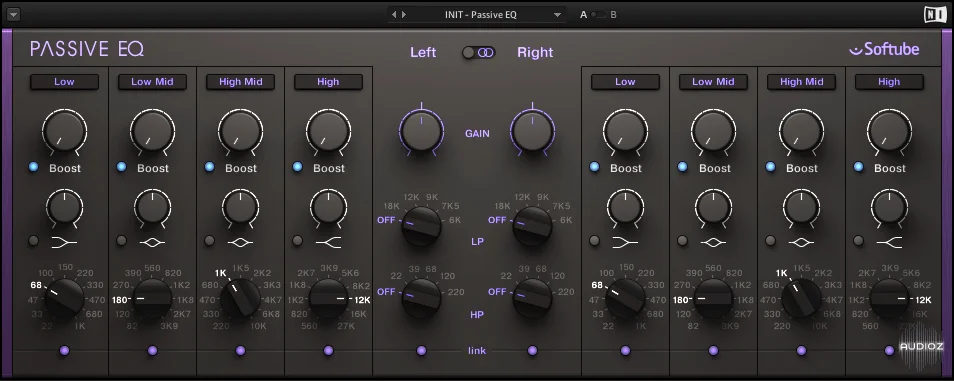Toggle right Low band shelf shape LED
This screenshot has width=954, height=381.
click(x=594, y=241)
